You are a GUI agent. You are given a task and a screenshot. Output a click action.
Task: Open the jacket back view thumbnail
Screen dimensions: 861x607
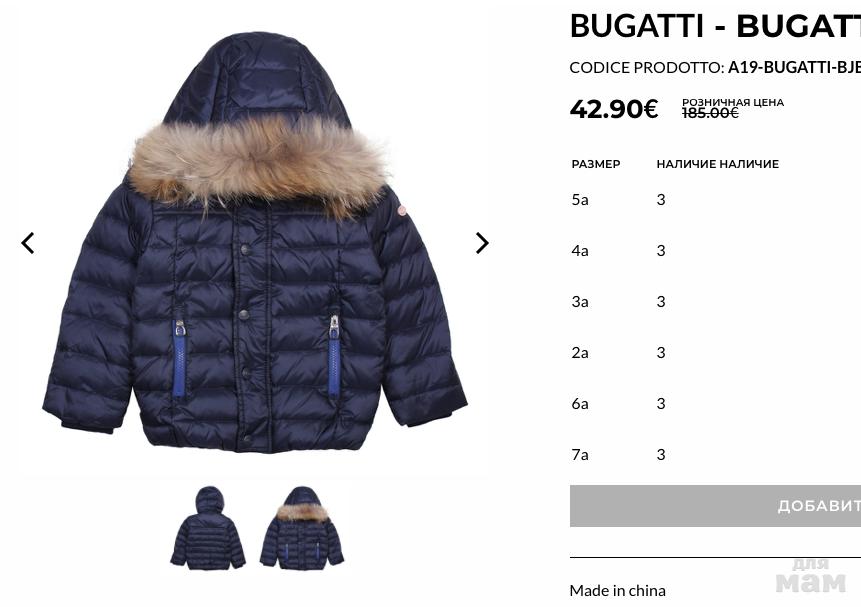tap(208, 527)
